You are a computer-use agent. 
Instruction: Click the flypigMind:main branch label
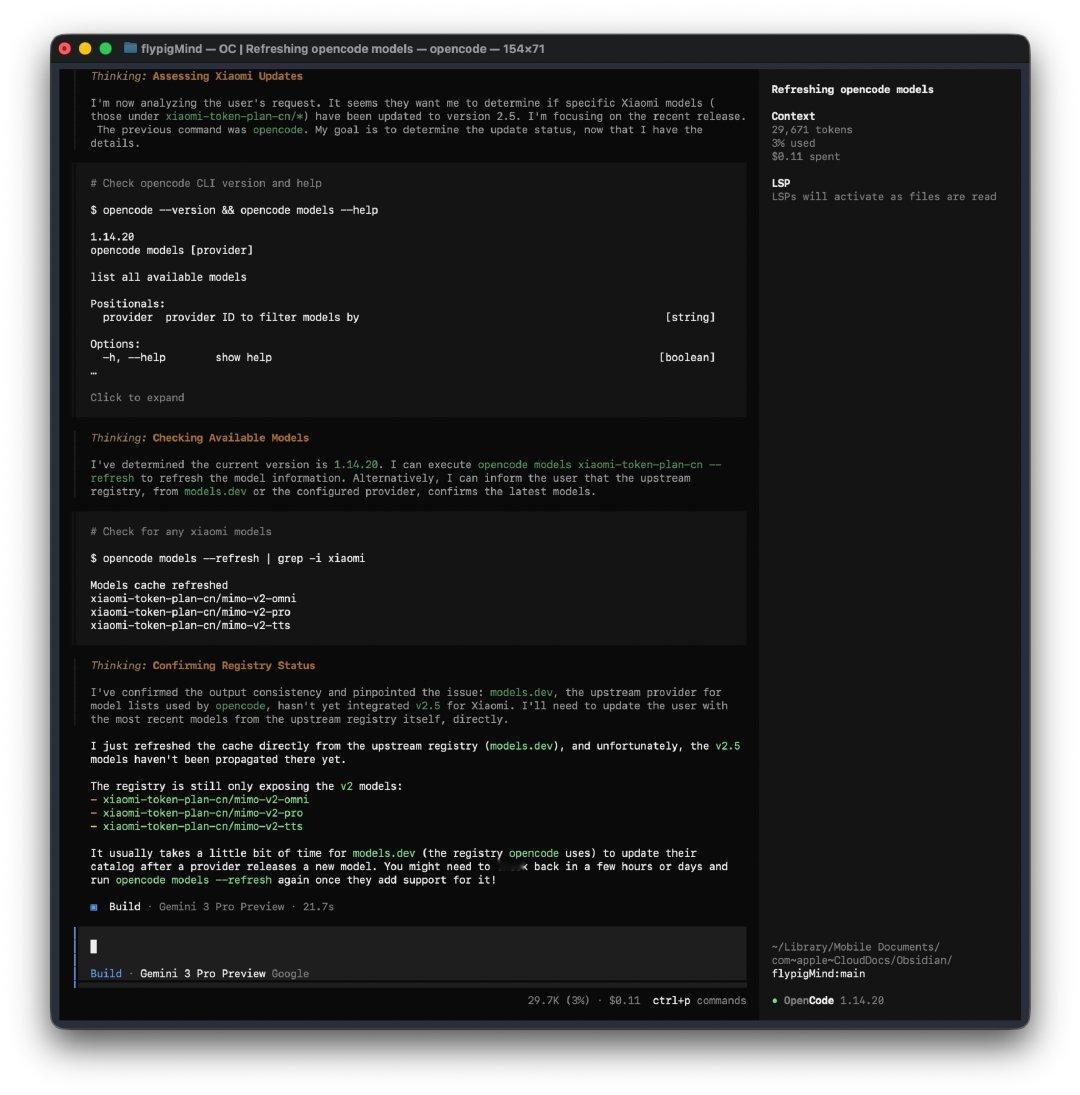pyautogui.click(x=818, y=973)
